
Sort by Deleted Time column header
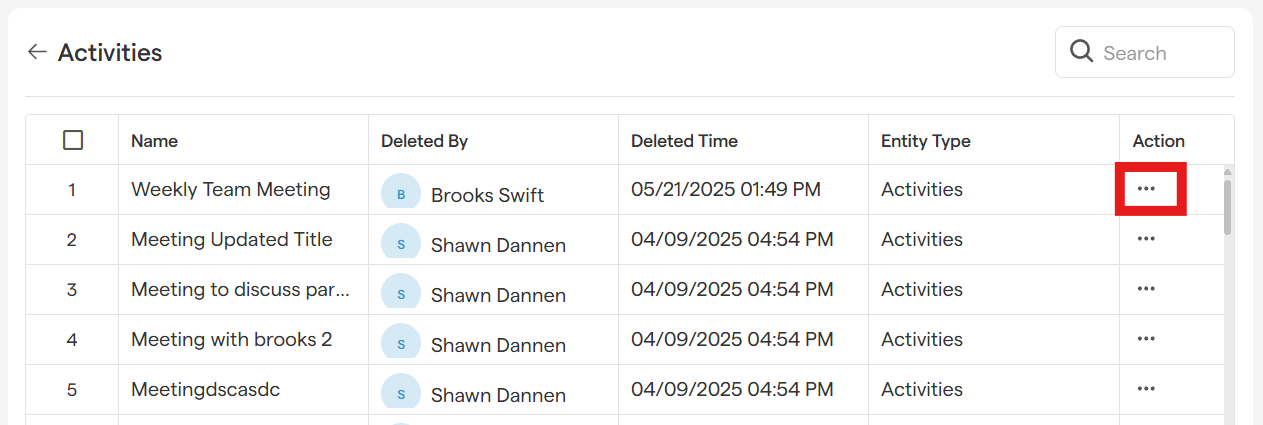click(x=684, y=141)
